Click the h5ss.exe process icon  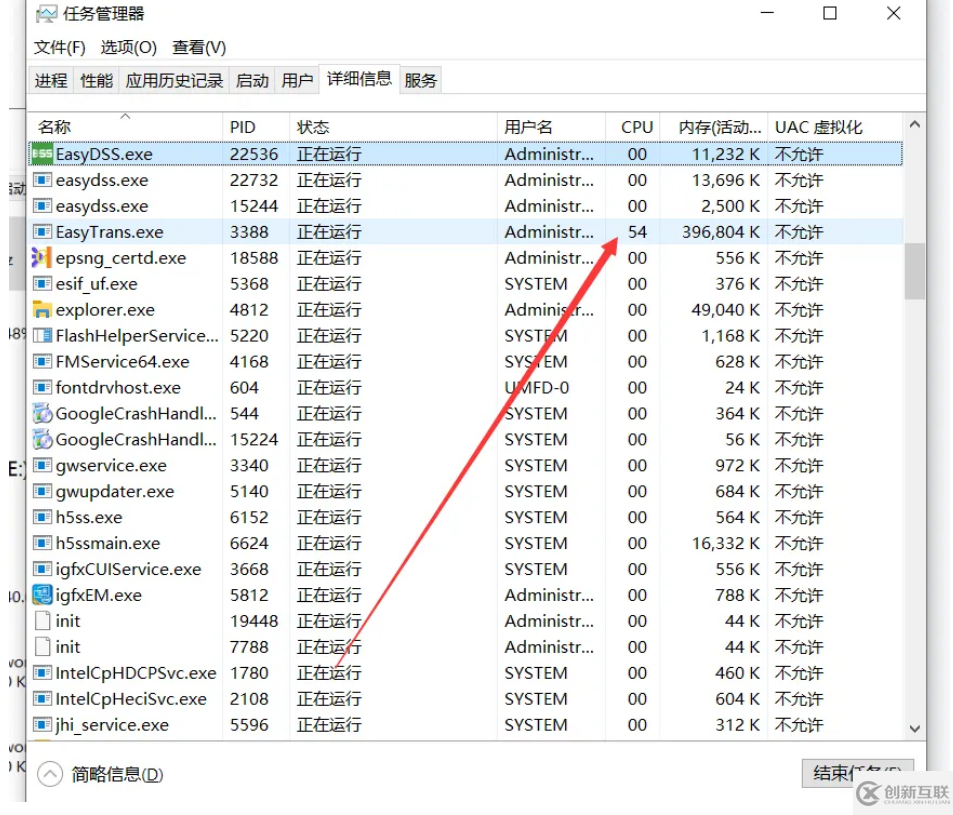click(42, 517)
